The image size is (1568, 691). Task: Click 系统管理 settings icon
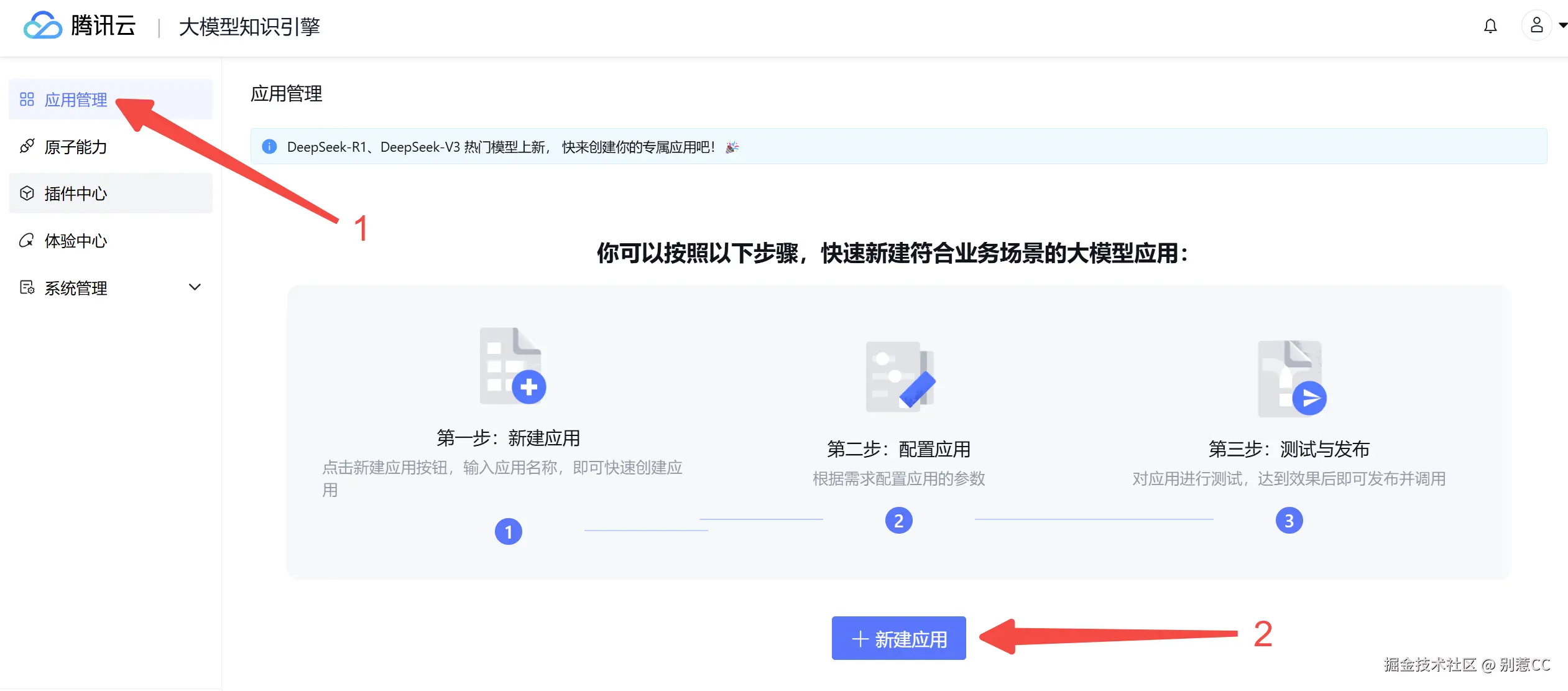pyautogui.click(x=27, y=287)
